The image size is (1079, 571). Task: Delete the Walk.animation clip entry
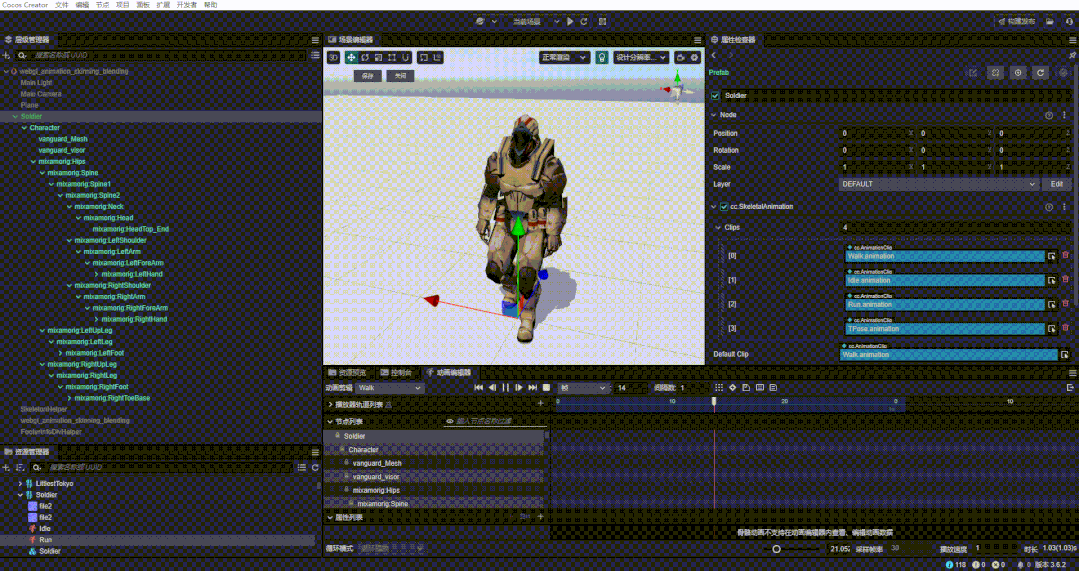pyautogui.click(x=1066, y=255)
